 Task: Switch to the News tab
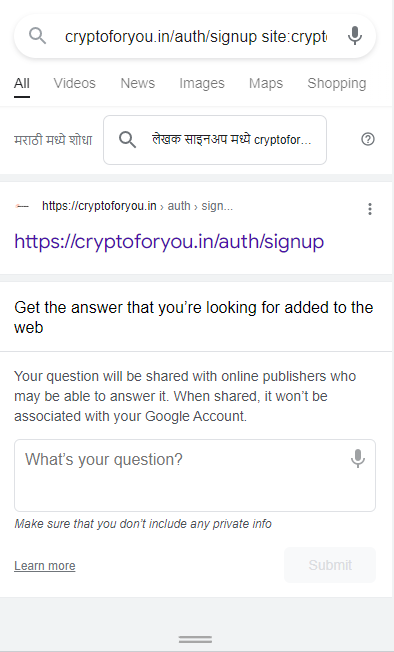(138, 83)
